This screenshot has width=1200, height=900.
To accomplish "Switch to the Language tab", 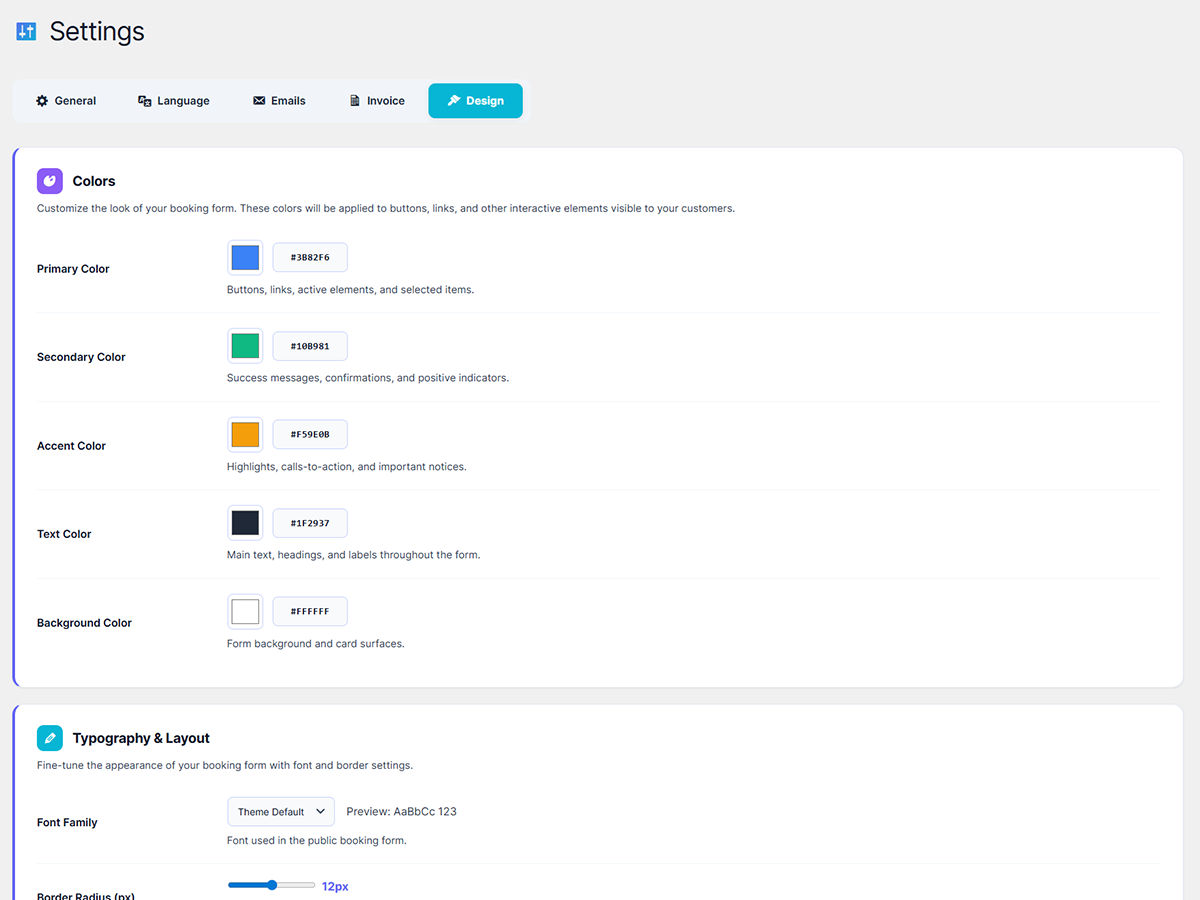I will pyautogui.click(x=173, y=101).
